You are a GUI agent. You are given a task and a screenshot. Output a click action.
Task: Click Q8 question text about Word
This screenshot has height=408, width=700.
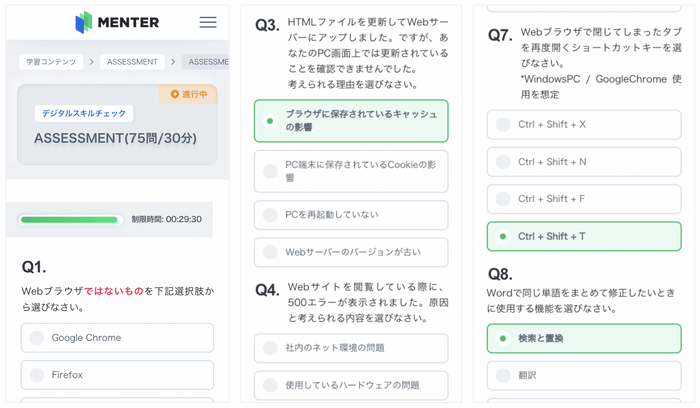click(x=581, y=301)
